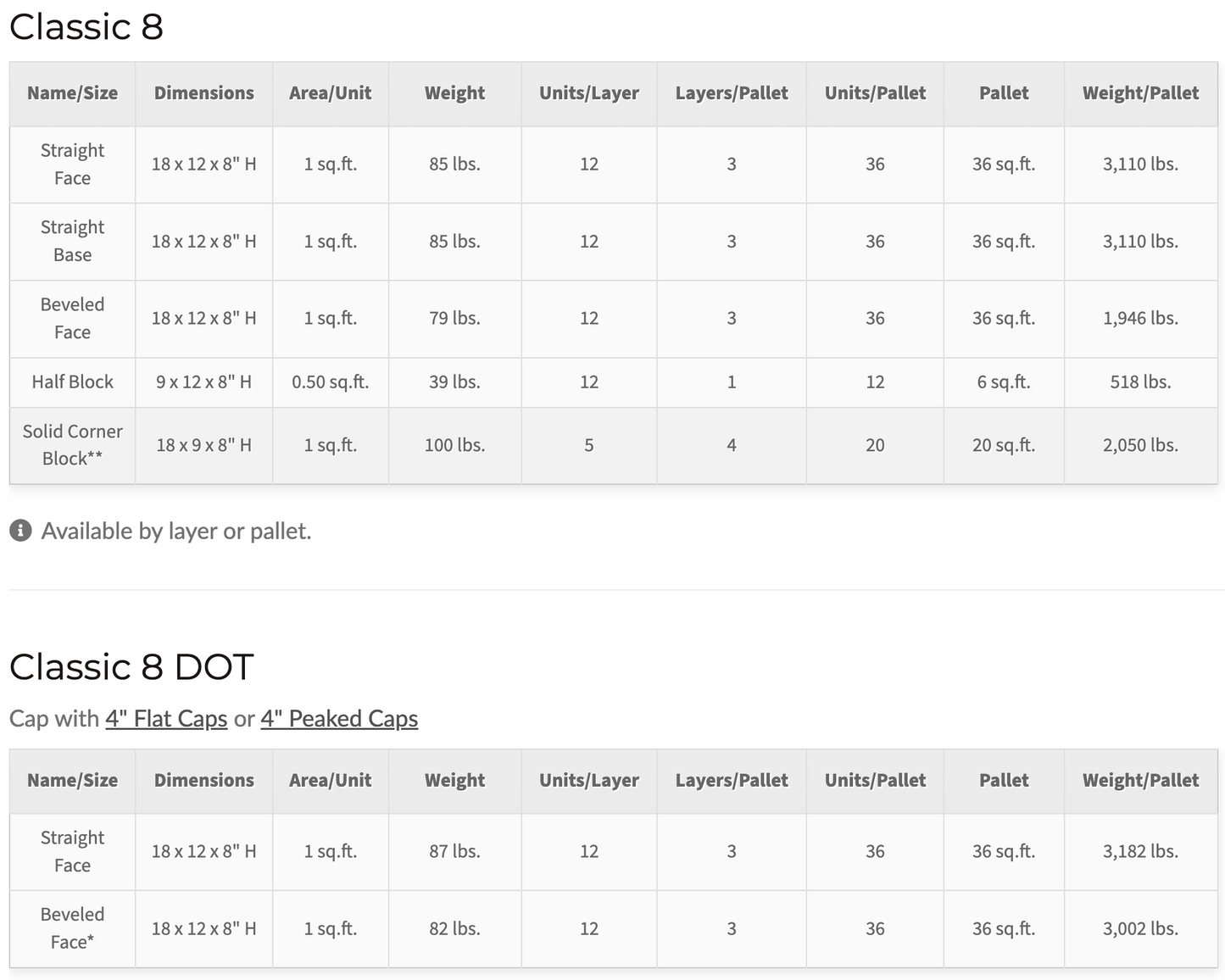
Task: Click the 9 x 12 x 8" H dimensions cell
Action: pyautogui.click(x=203, y=382)
